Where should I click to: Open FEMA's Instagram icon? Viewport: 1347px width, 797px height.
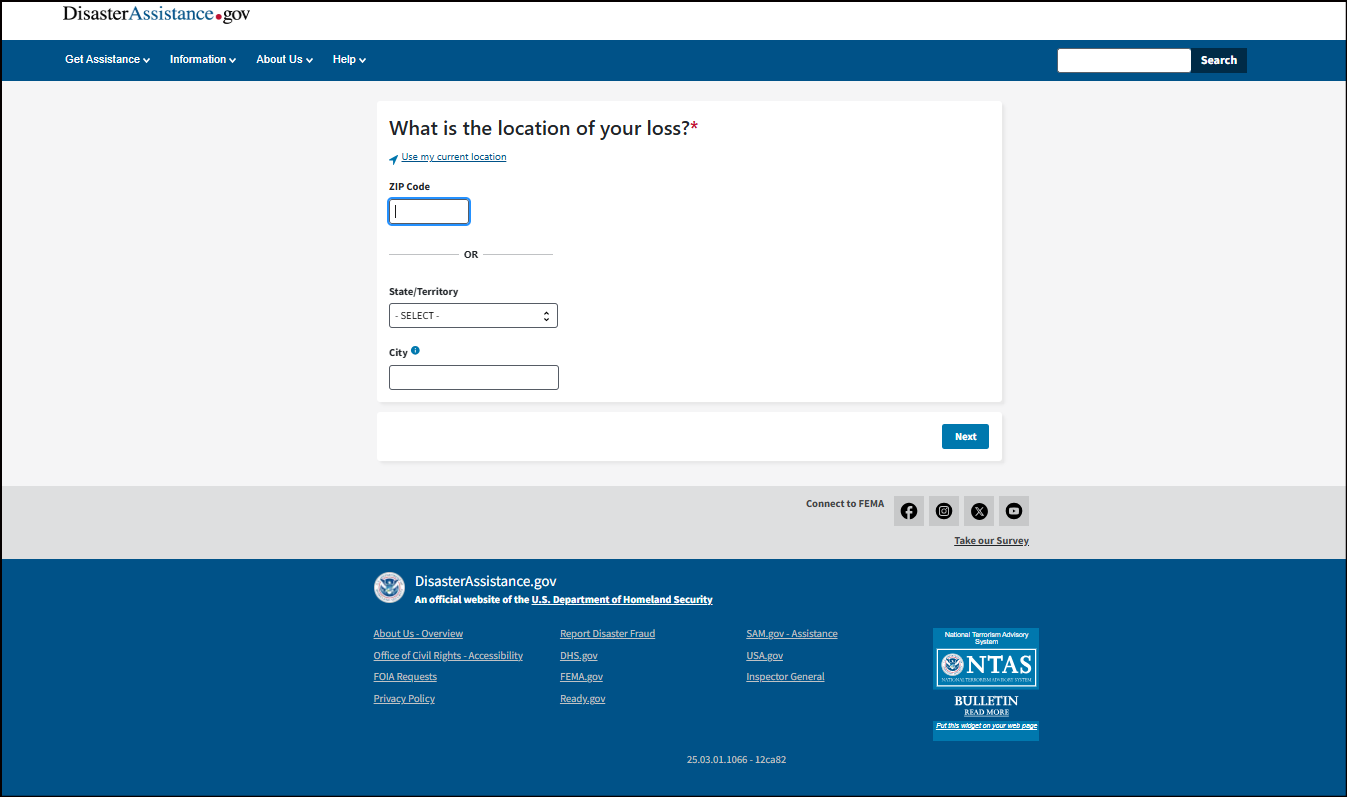(x=943, y=511)
